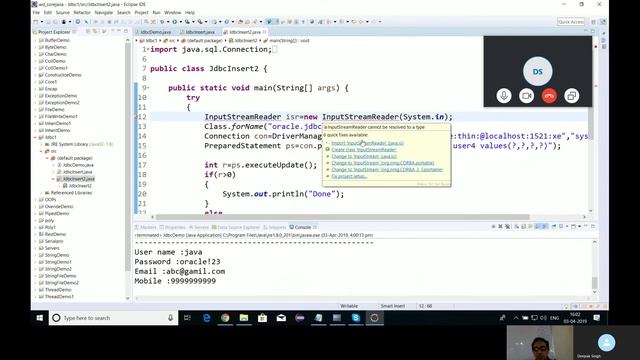
Task: Click the share screen icon in call overlay
Action: click(571, 96)
